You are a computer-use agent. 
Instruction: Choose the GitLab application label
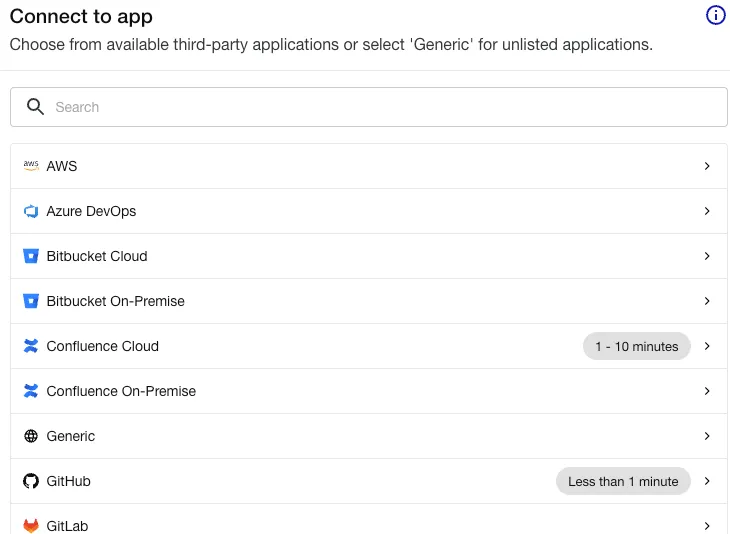point(67,526)
